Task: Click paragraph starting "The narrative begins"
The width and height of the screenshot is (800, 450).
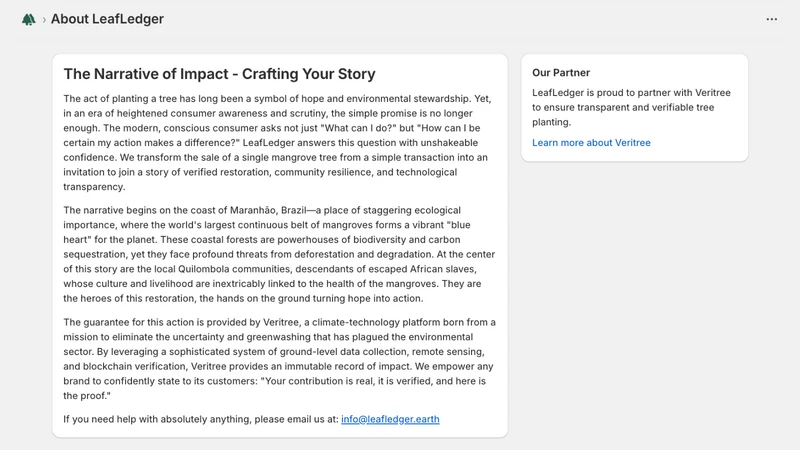Action: [279, 254]
